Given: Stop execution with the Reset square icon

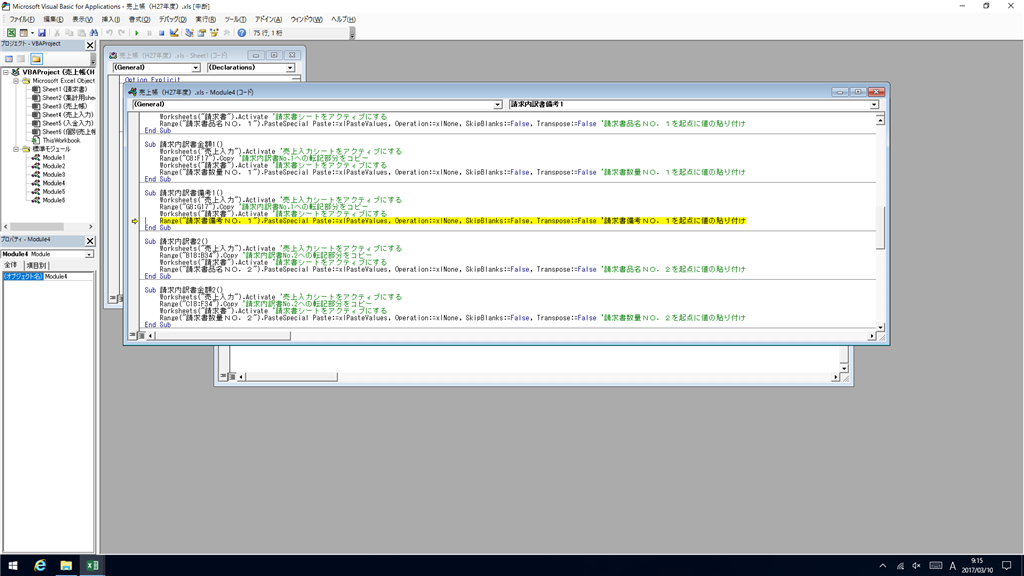Looking at the screenshot, I should click(161, 33).
